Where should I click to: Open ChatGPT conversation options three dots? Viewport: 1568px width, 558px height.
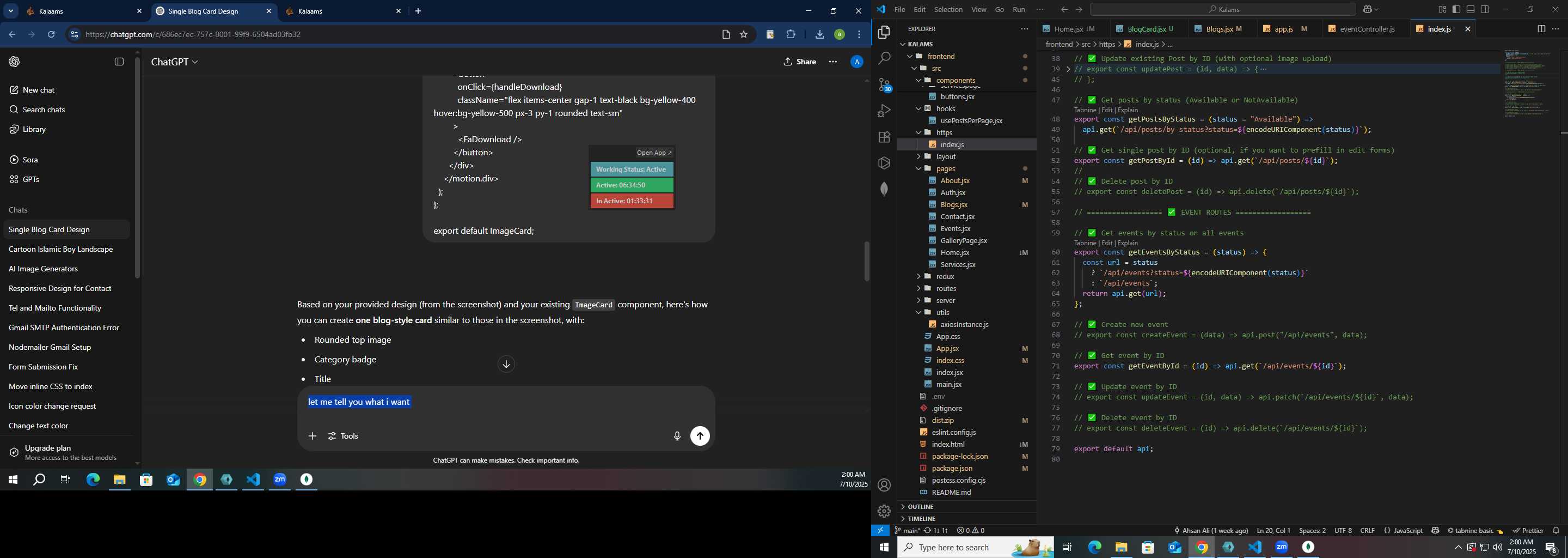(832, 62)
